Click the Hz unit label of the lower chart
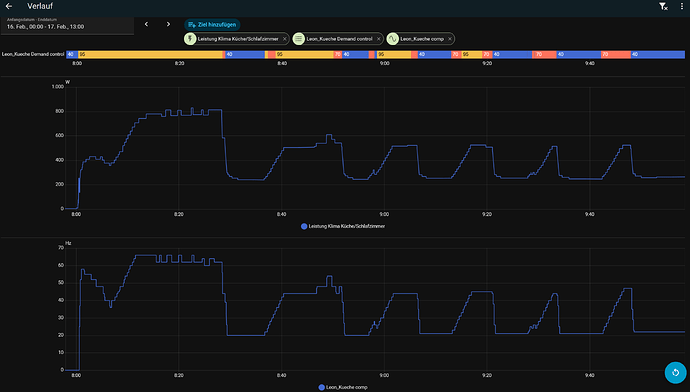The height and width of the screenshot is (392, 690). [x=68, y=243]
